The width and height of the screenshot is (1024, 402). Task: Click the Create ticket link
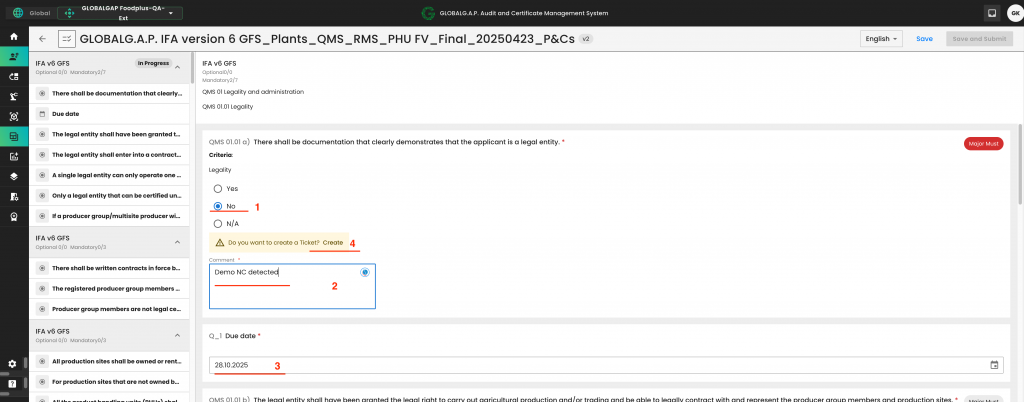coord(333,242)
